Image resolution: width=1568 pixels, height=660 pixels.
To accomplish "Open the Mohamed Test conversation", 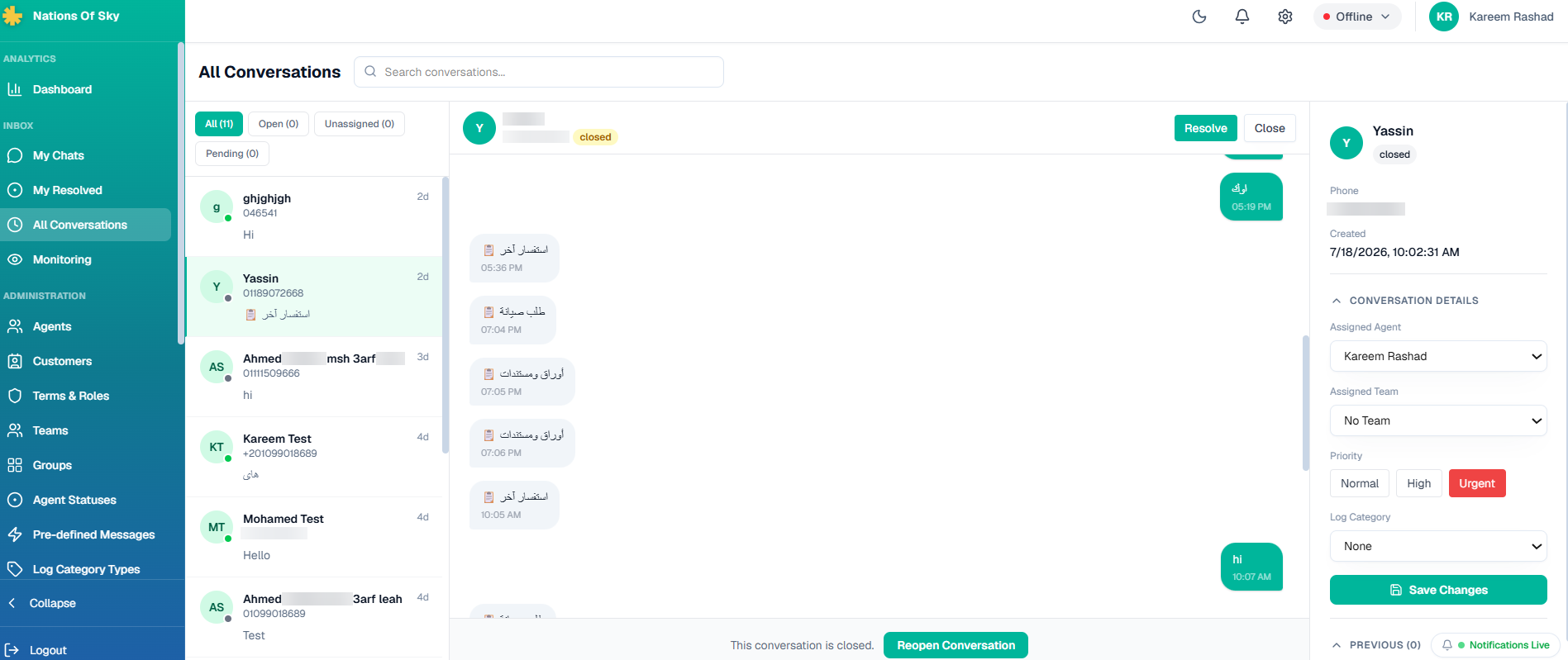I will pos(314,537).
